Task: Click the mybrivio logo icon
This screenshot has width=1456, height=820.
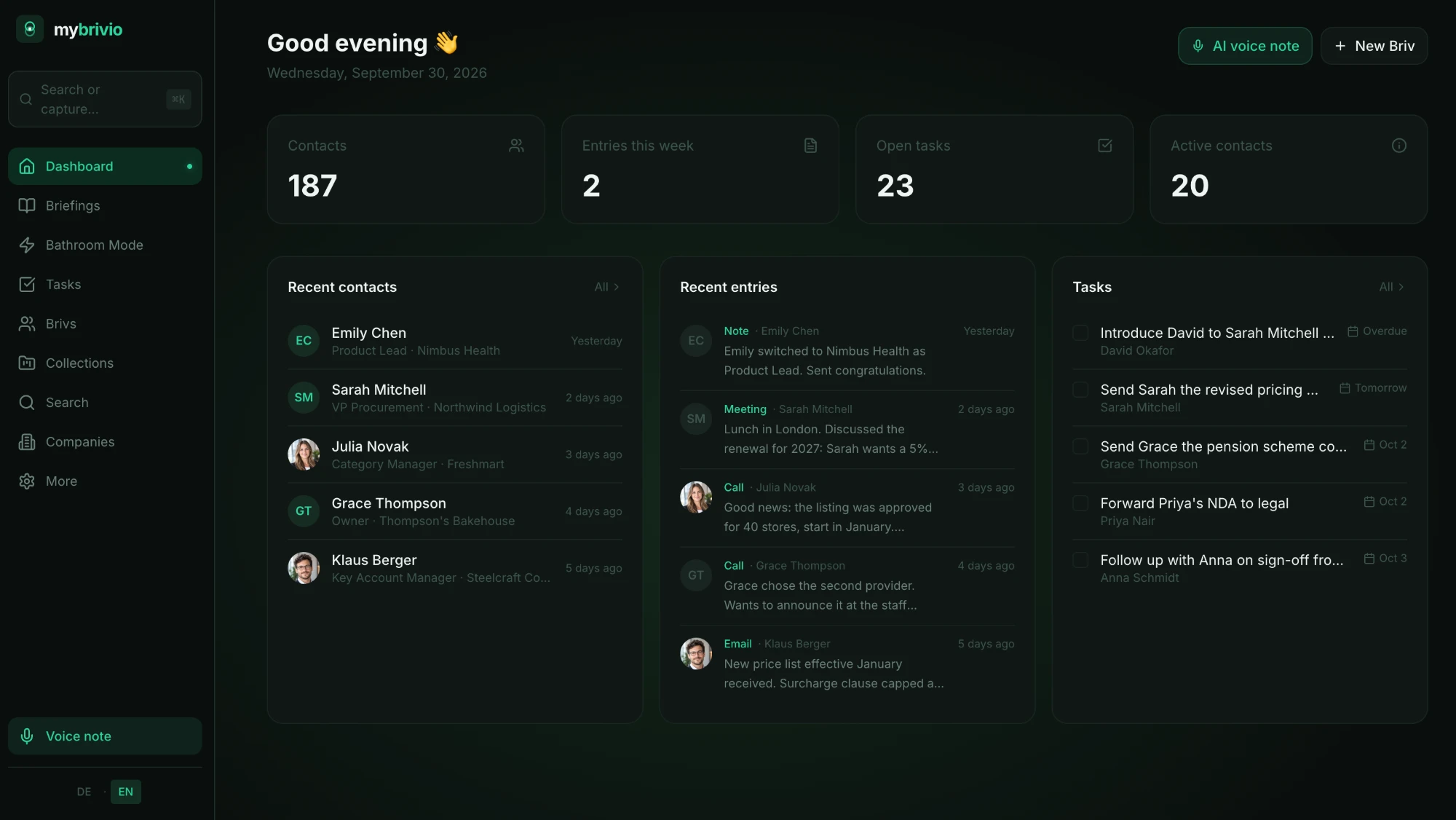Action: 30,29
